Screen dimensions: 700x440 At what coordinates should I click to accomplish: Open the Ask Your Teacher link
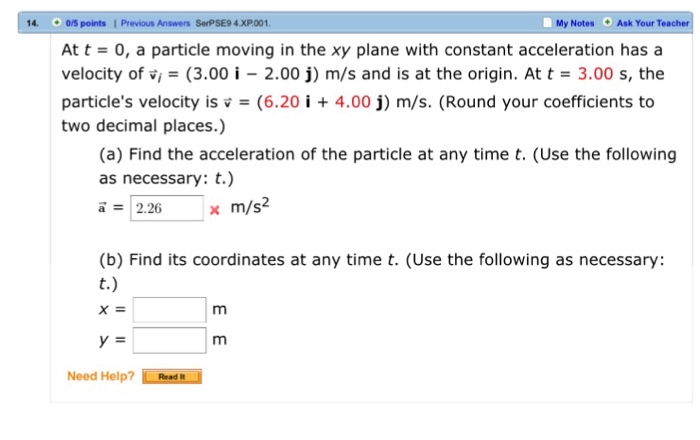pos(653,23)
